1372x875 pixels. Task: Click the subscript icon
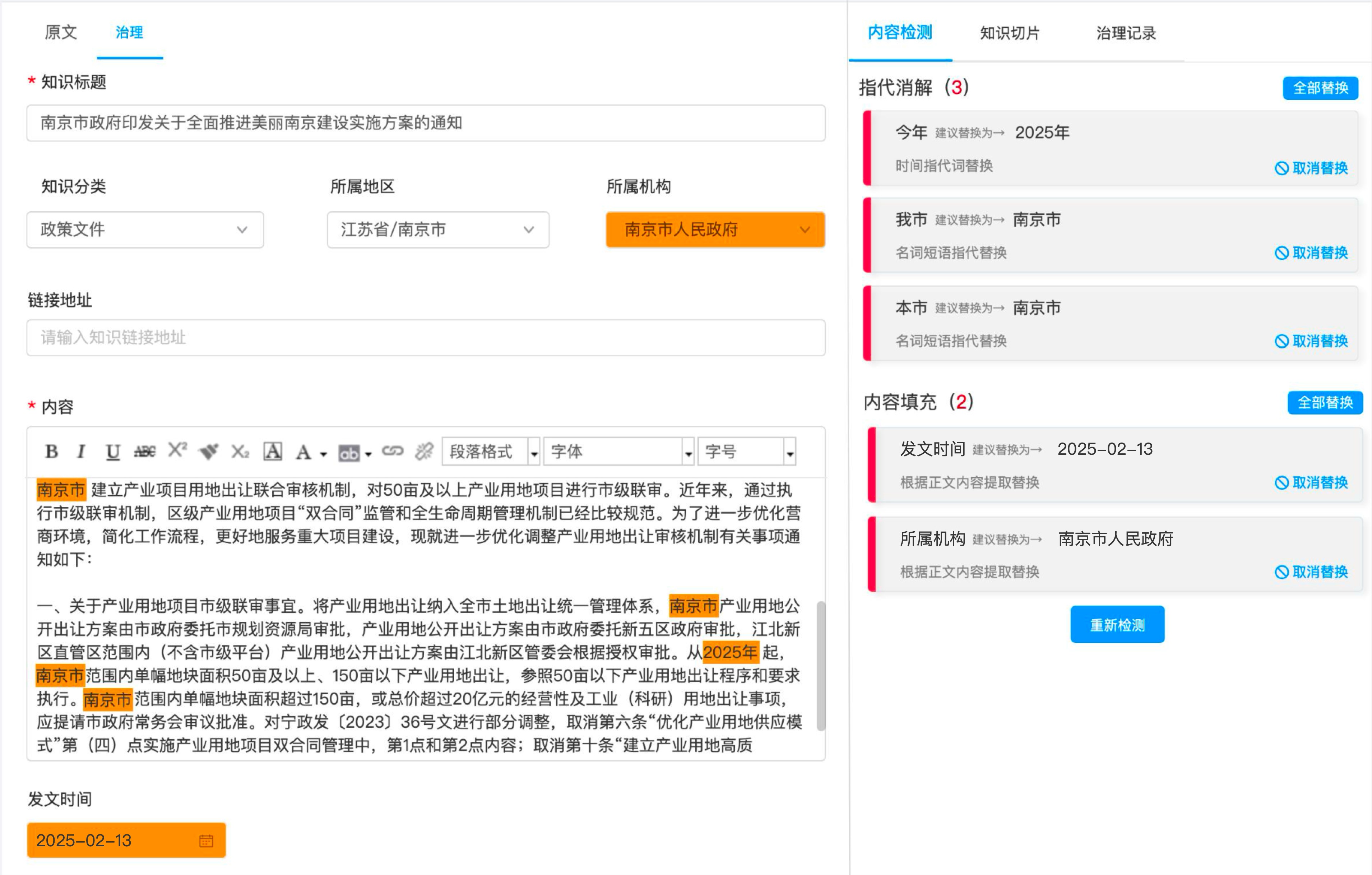click(240, 452)
